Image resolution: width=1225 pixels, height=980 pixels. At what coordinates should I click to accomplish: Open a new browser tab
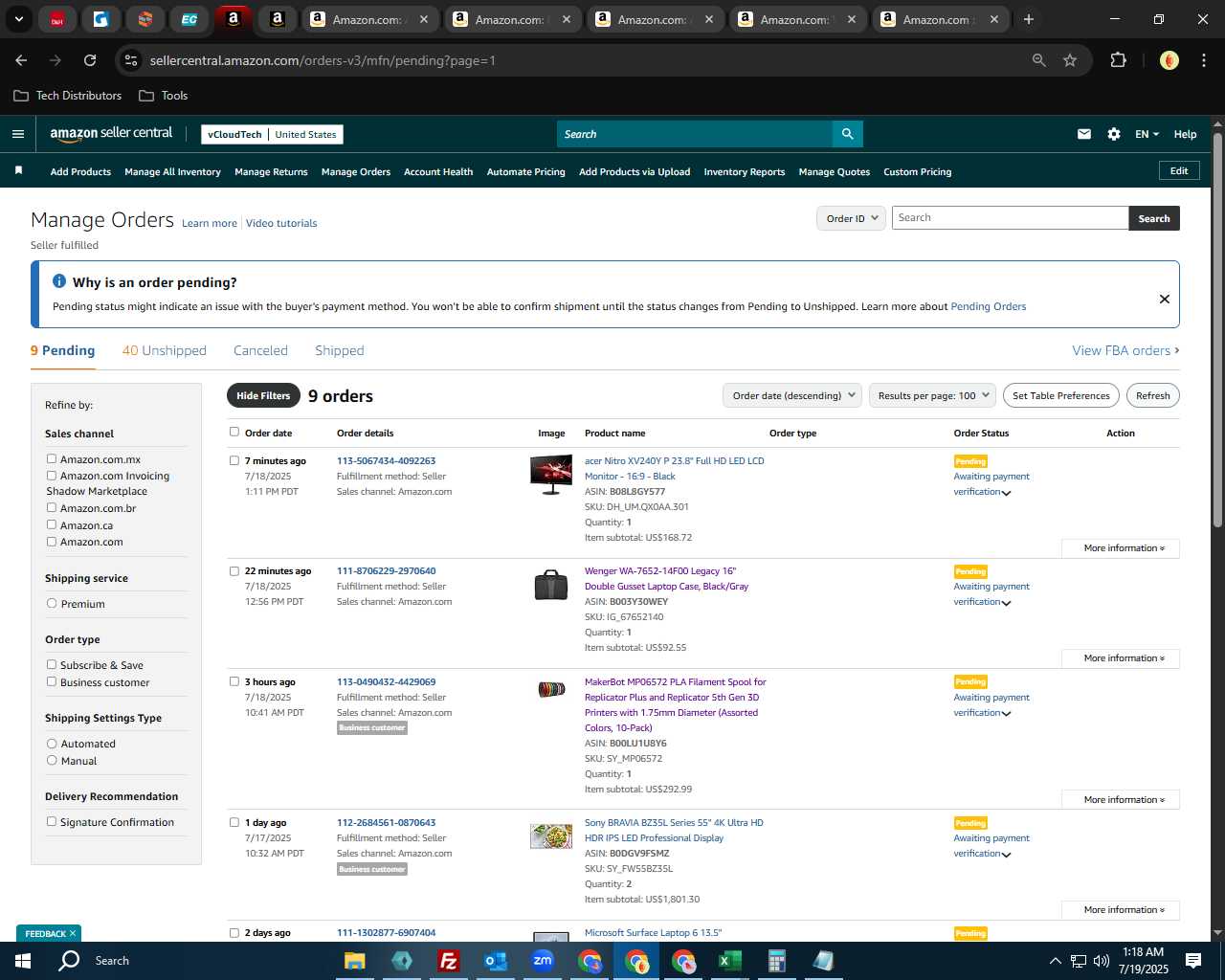click(1028, 19)
